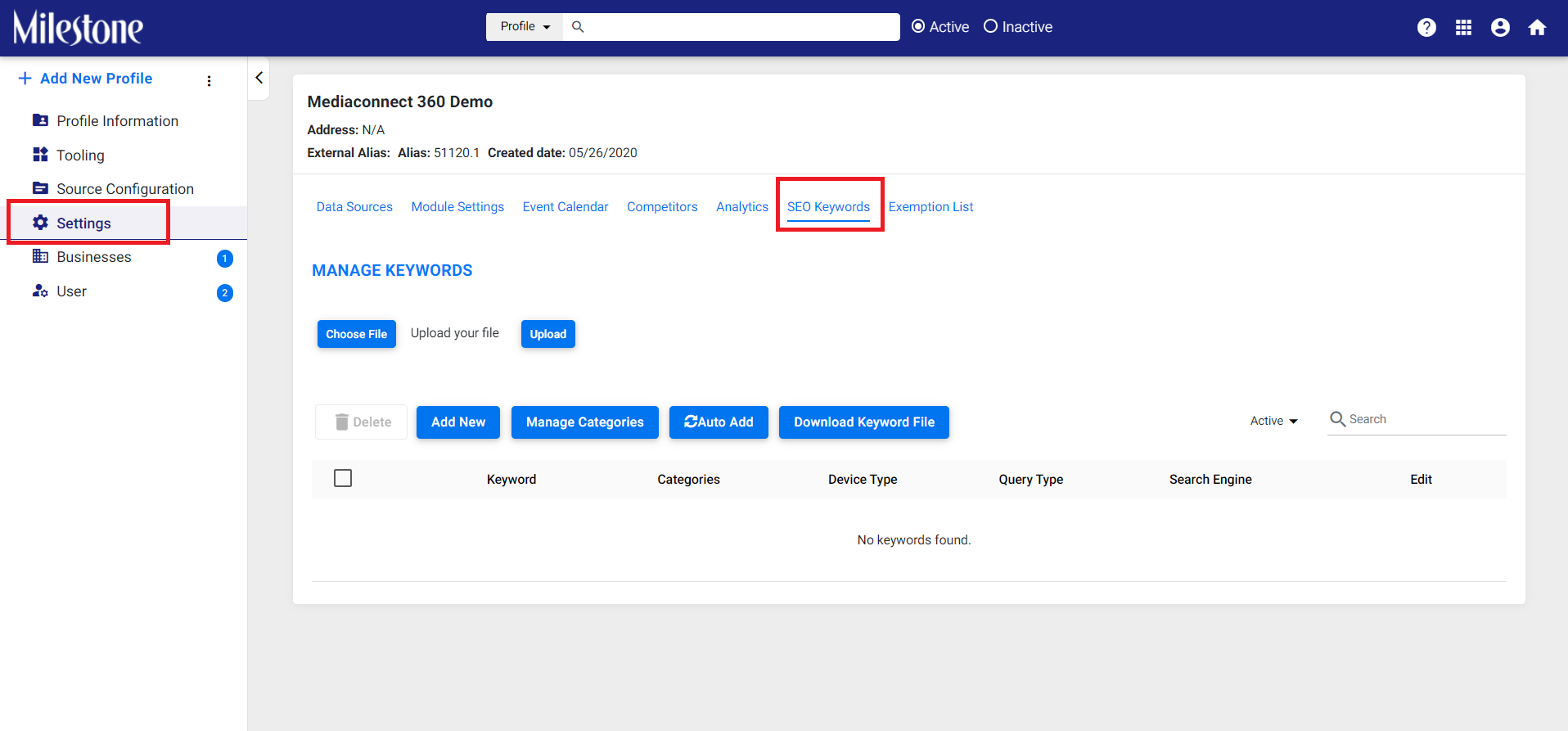Click the Milestone logo
The image size is (1568, 731).
(78, 28)
